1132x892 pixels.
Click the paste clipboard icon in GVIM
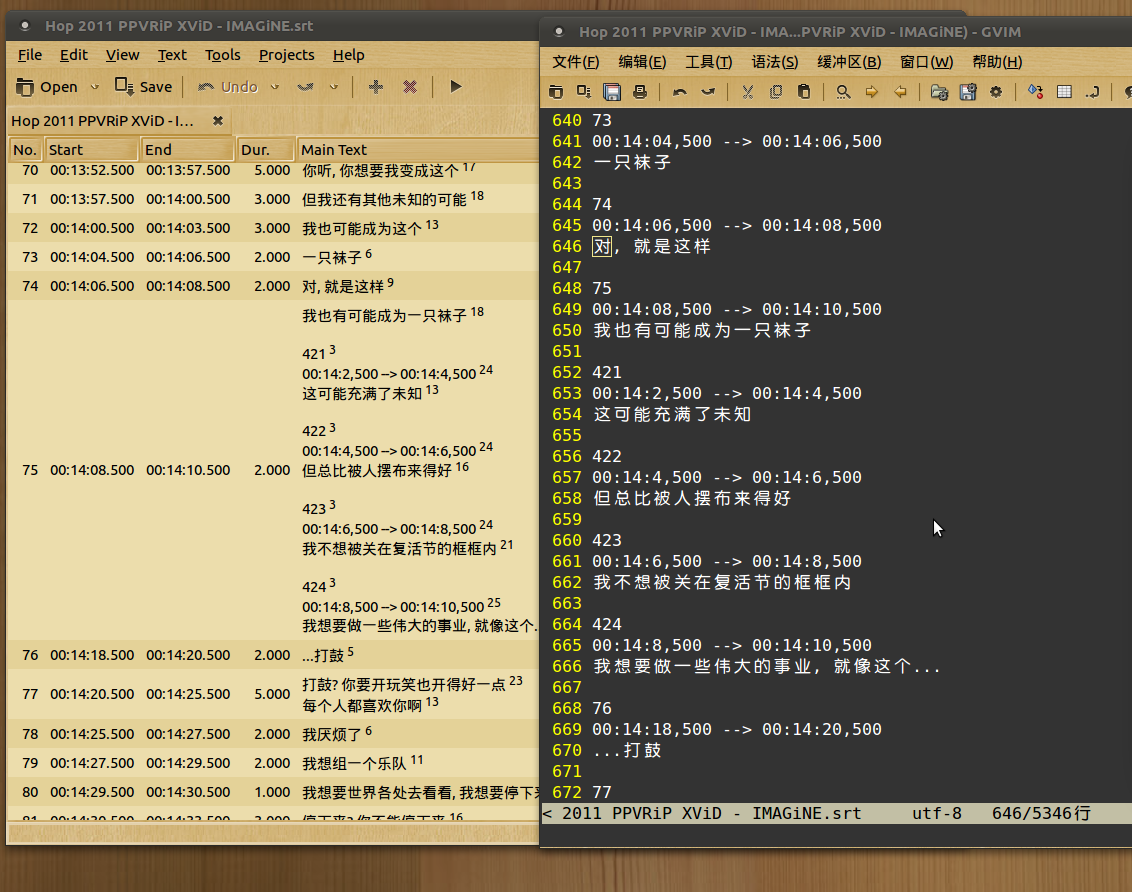(x=804, y=92)
